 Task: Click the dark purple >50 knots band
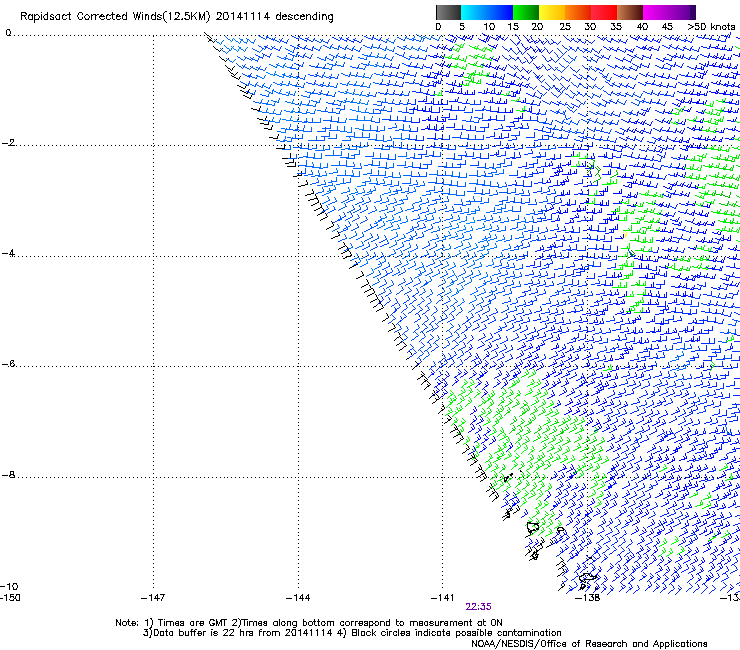pos(693,12)
